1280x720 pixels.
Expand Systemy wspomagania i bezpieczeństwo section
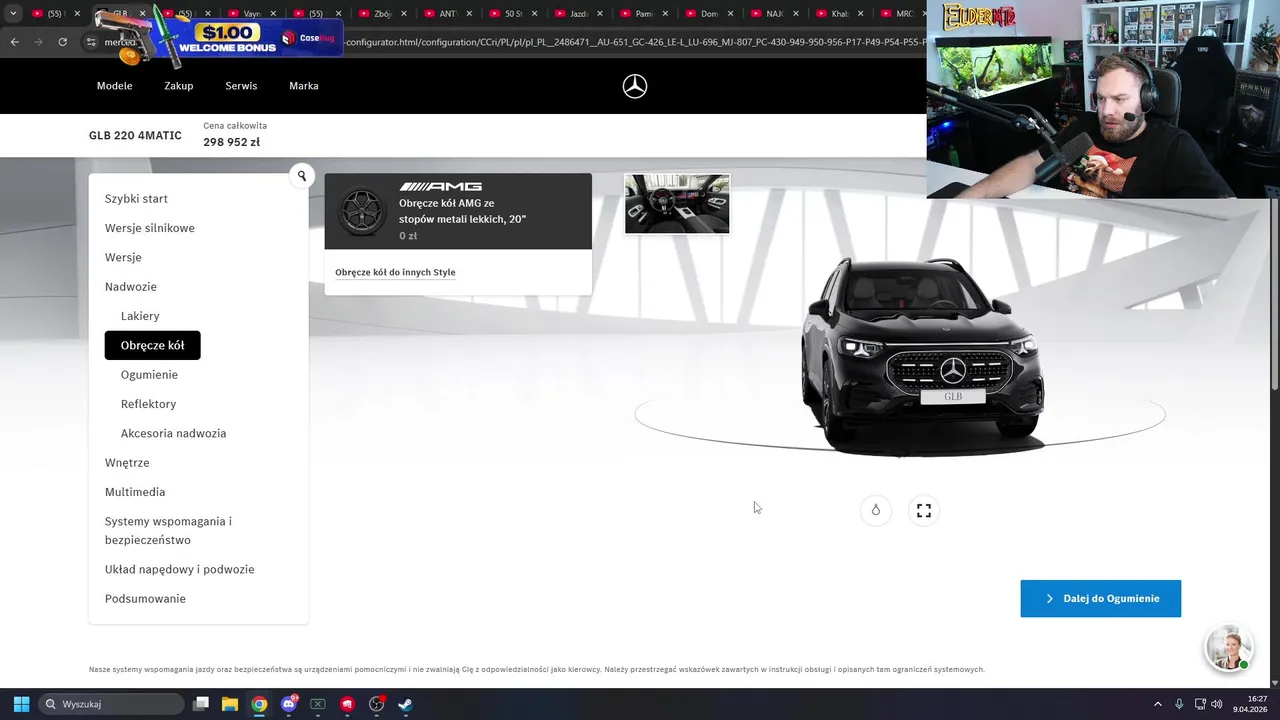[x=168, y=531]
